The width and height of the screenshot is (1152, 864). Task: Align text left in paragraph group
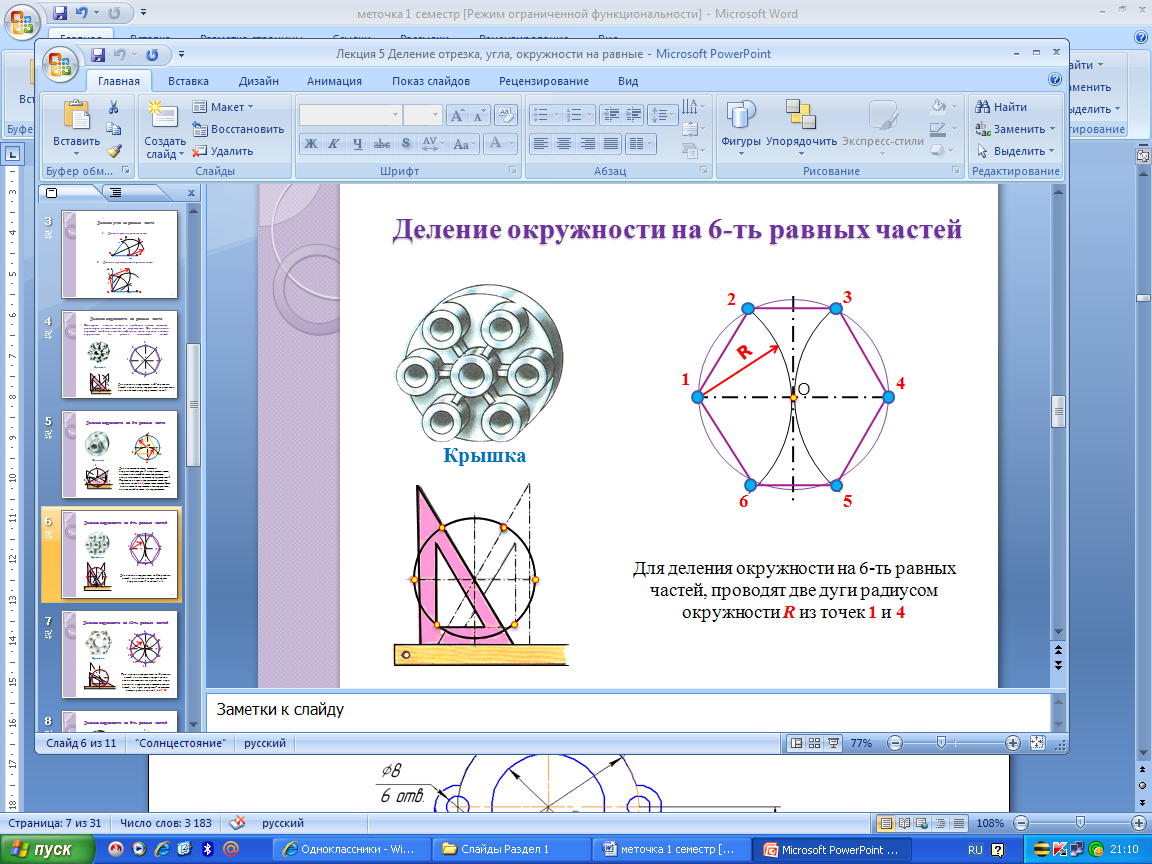541,144
